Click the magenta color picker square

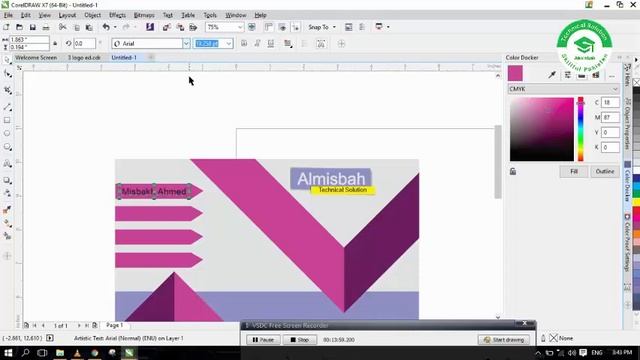[542, 129]
